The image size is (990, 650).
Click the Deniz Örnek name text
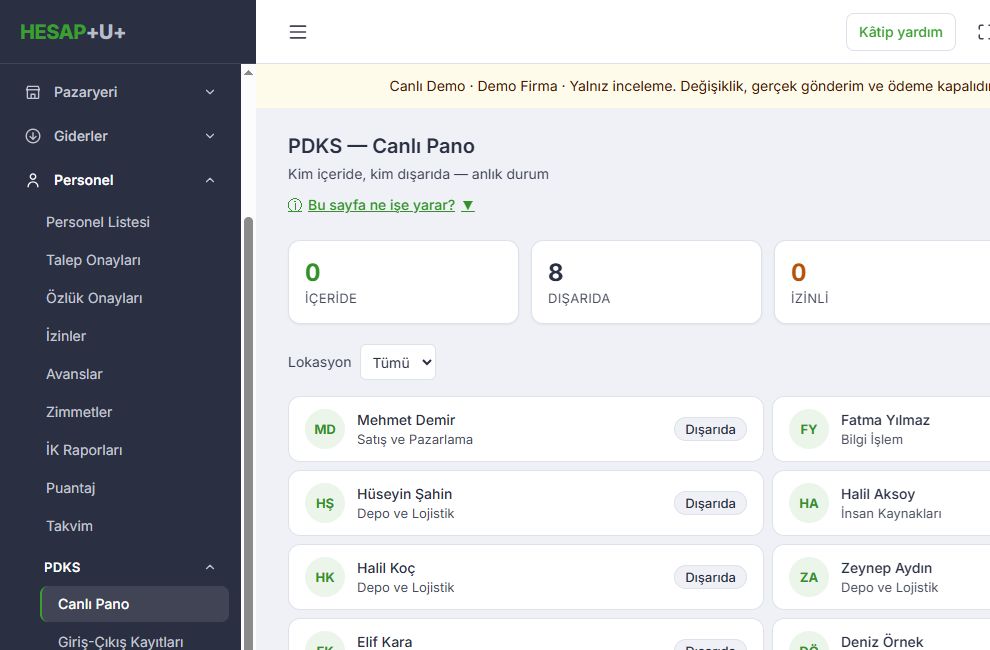pyautogui.click(x=882, y=642)
